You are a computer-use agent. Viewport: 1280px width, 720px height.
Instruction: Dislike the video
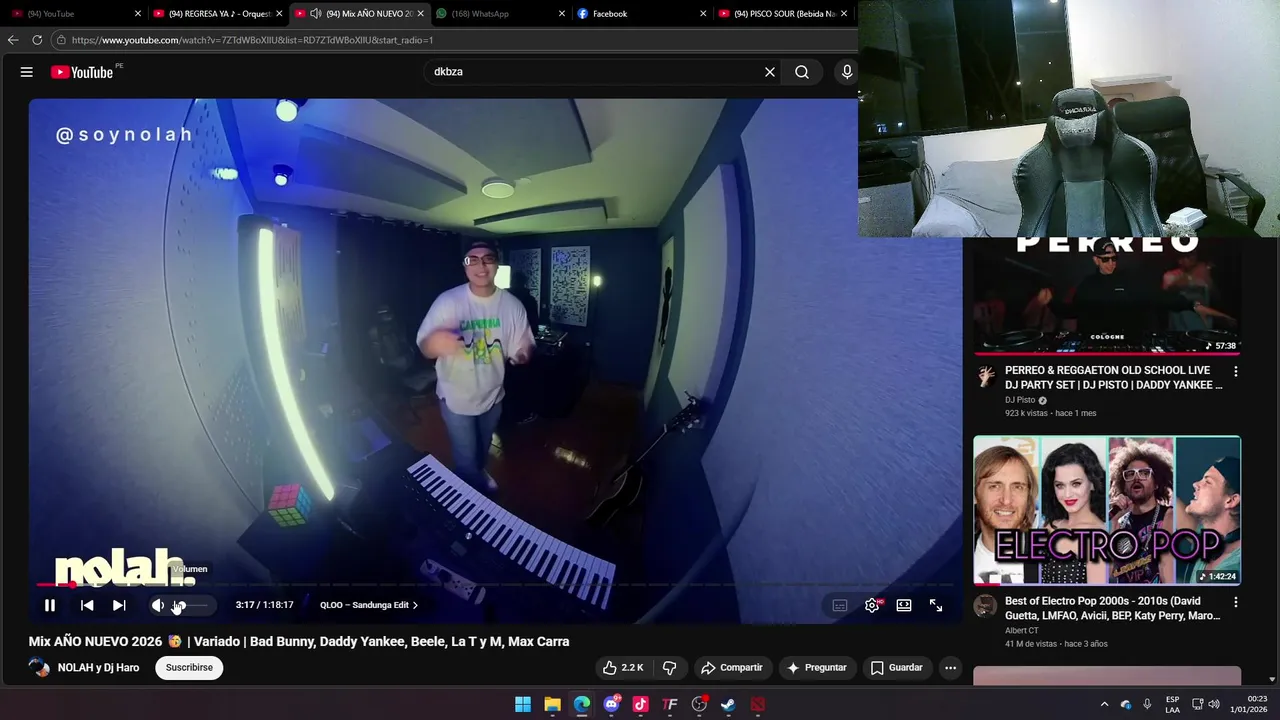point(670,667)
